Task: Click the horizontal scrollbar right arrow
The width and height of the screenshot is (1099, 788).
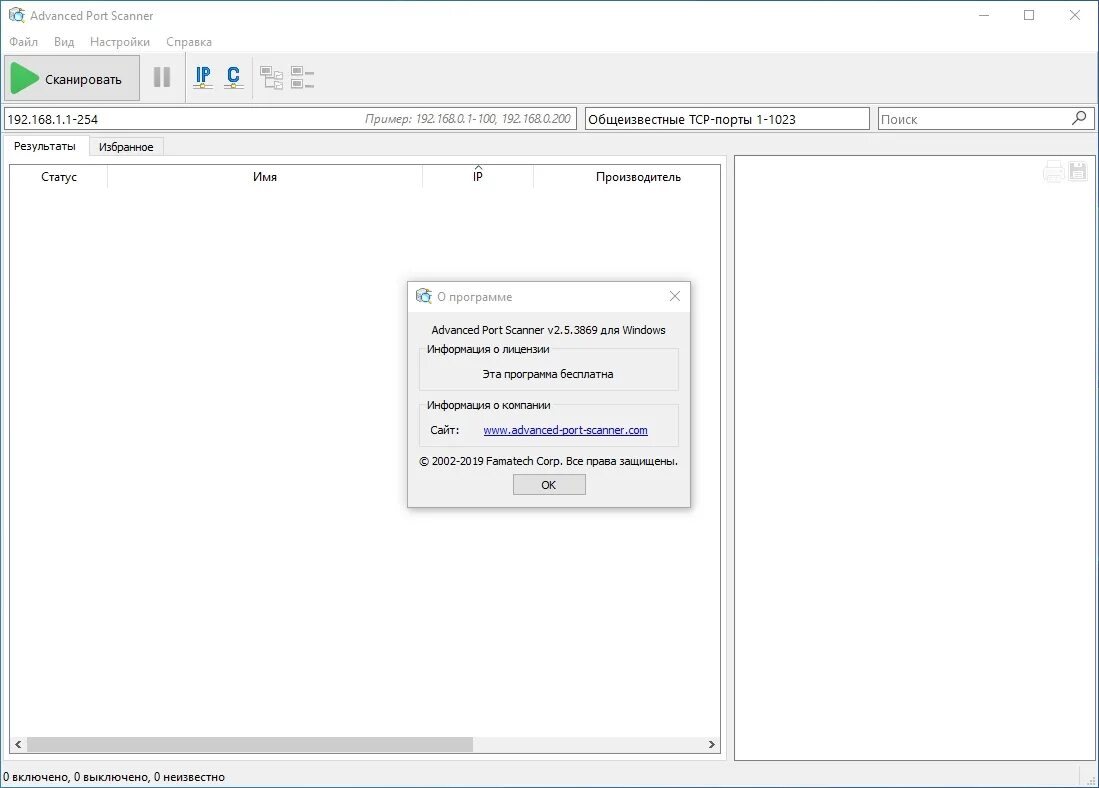Action: [x=711, y=745]
